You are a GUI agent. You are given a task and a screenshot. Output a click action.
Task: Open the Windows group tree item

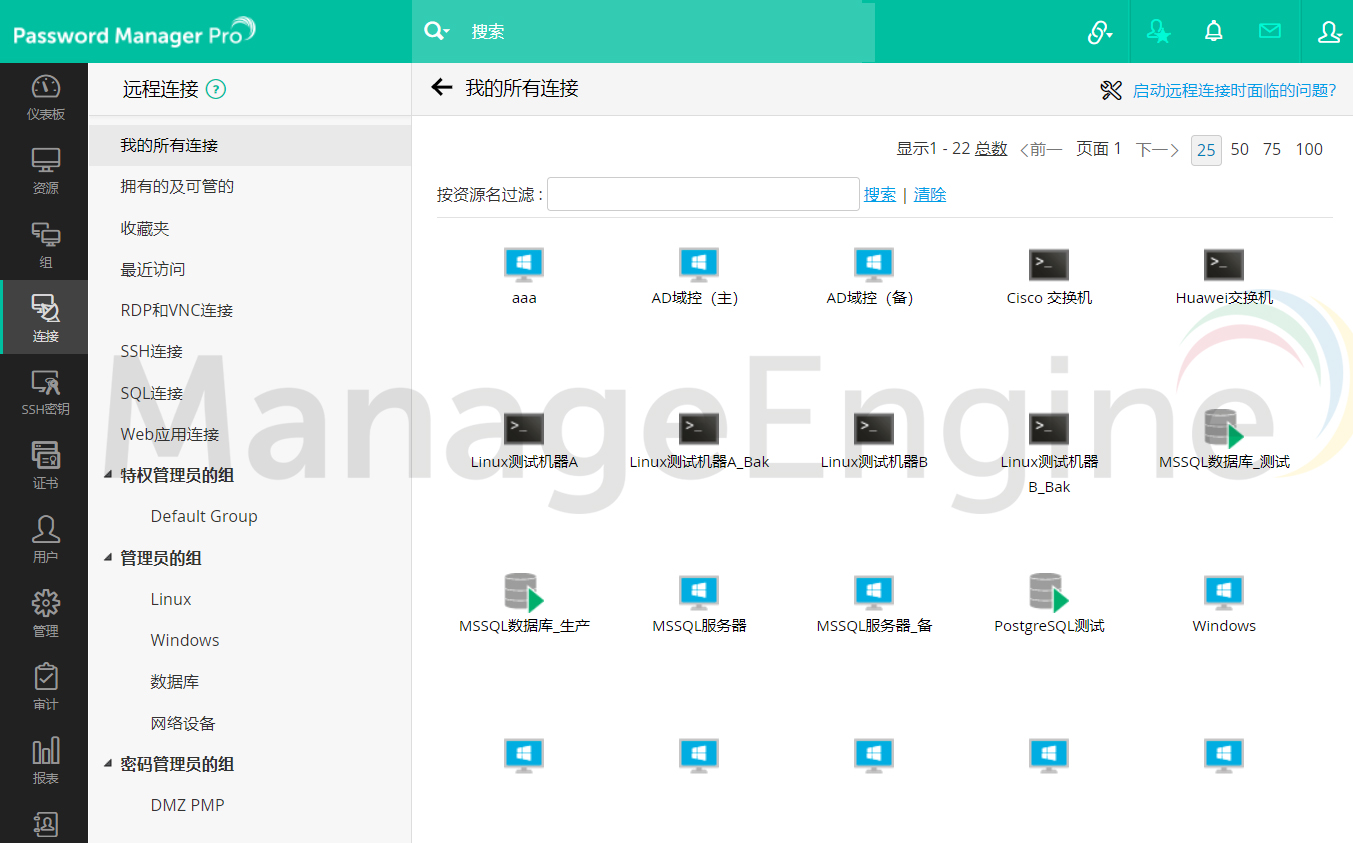(x=185, y=640)
